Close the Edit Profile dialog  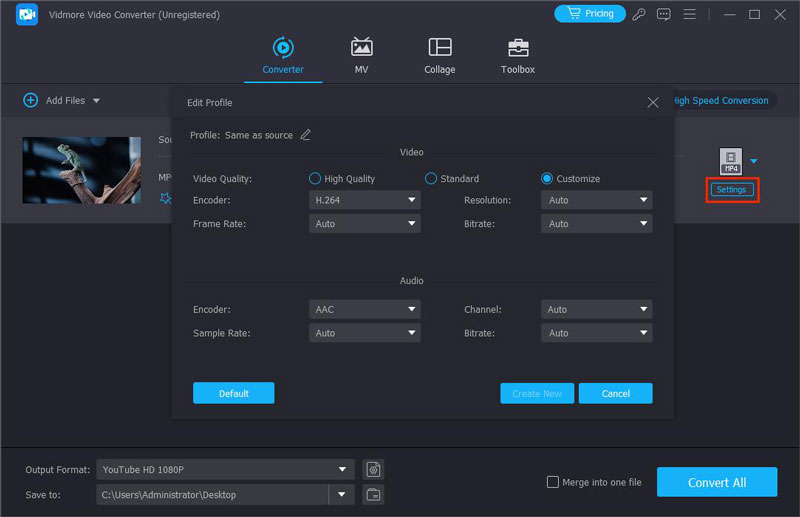[653, 102]
